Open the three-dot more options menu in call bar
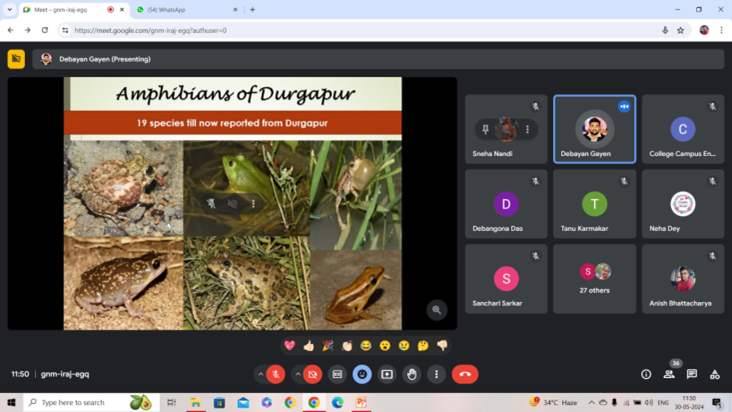The image size is (732, 412). tap(436, 374)
